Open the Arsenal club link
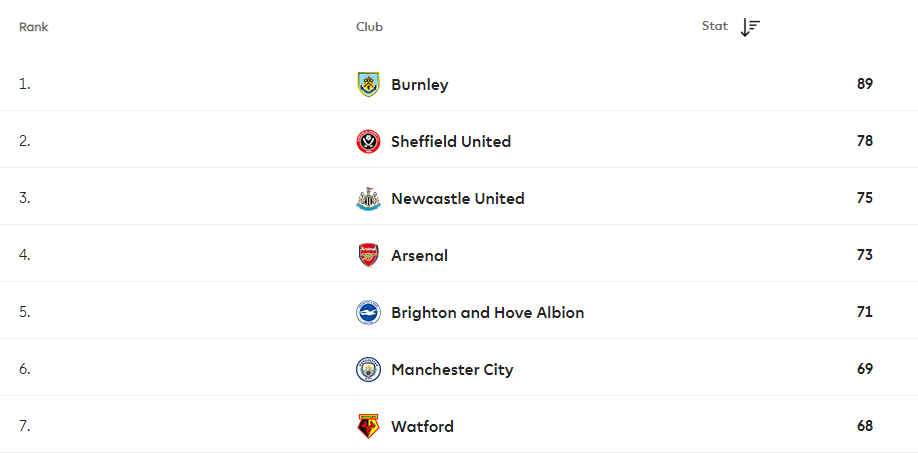918x453 pixels. [419, 256]
